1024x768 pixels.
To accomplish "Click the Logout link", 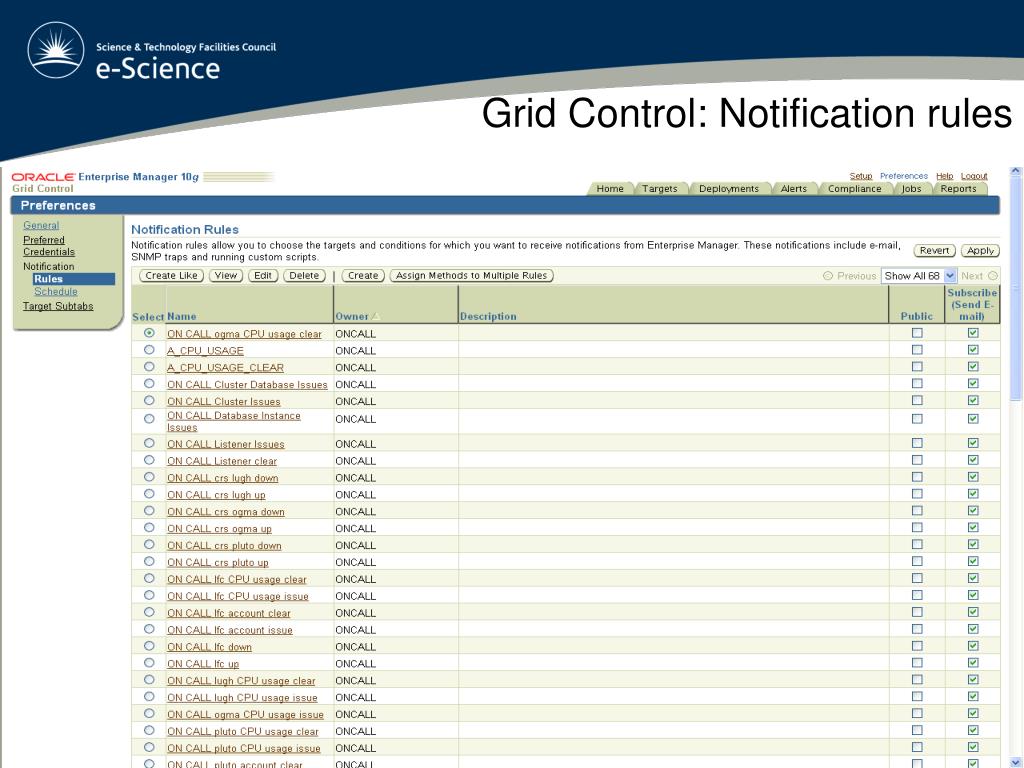I will tap(974, 176).
